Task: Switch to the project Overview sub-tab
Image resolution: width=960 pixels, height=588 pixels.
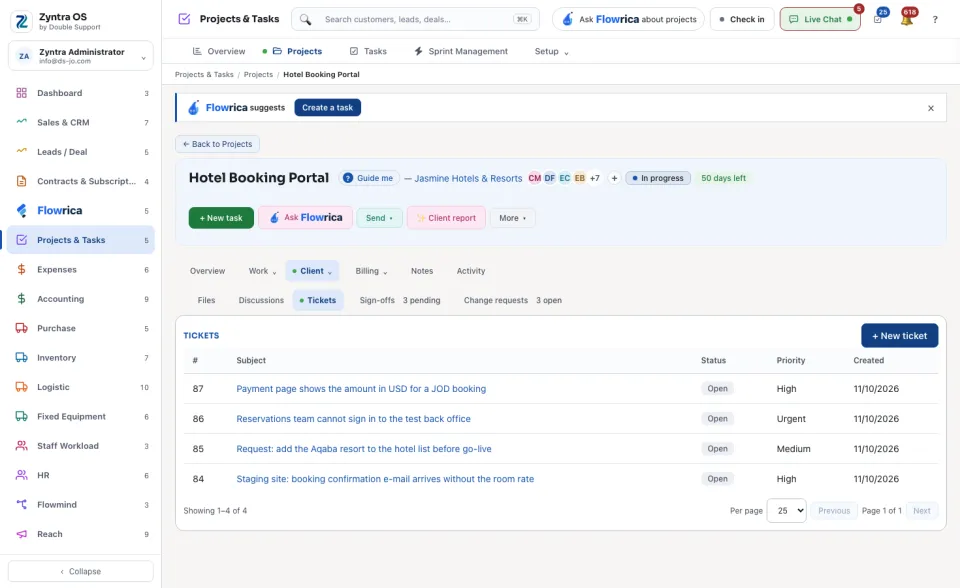Action: click(x=208, y=271)
